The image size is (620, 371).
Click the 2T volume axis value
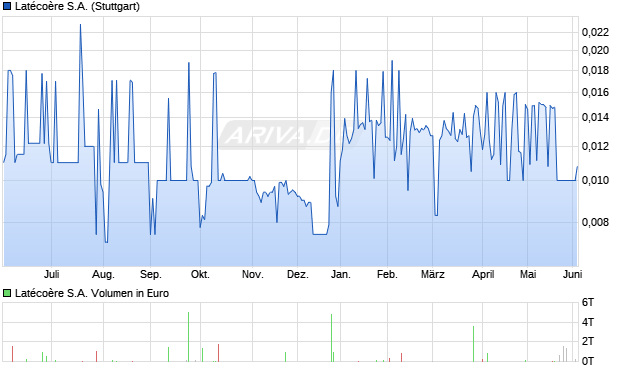click(588, 341)
